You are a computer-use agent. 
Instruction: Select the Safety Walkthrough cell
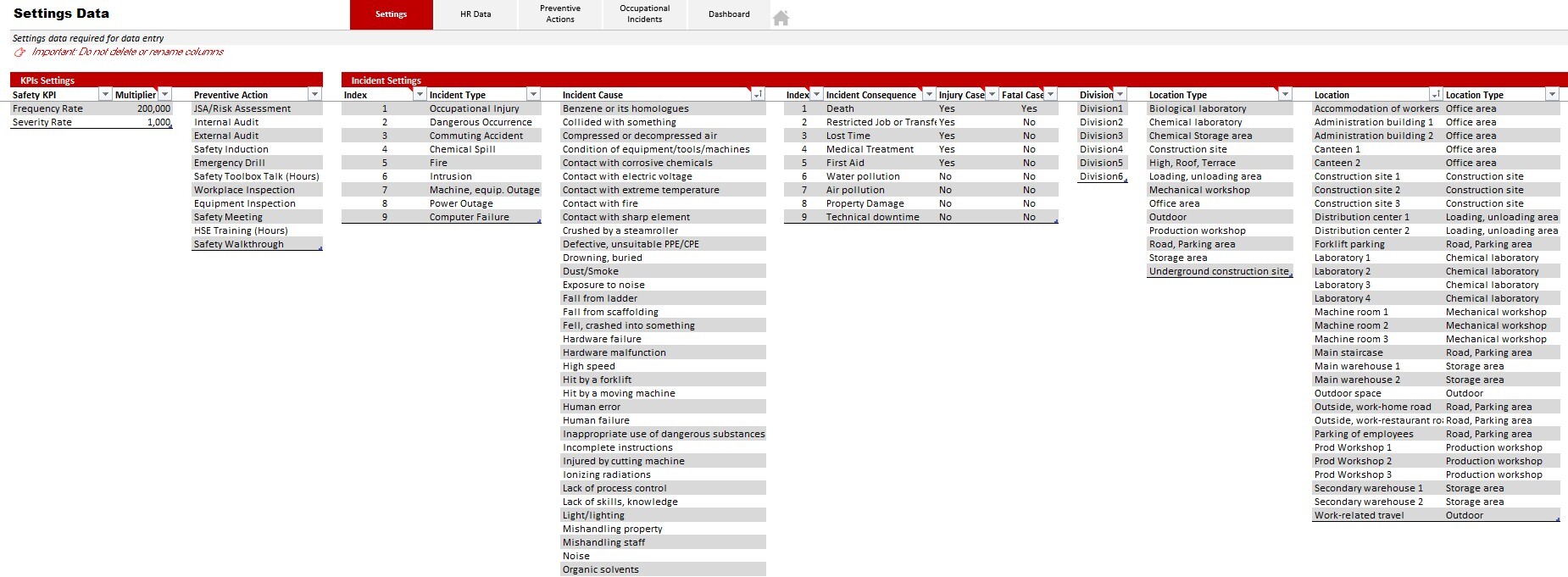[x=257, y=244]
